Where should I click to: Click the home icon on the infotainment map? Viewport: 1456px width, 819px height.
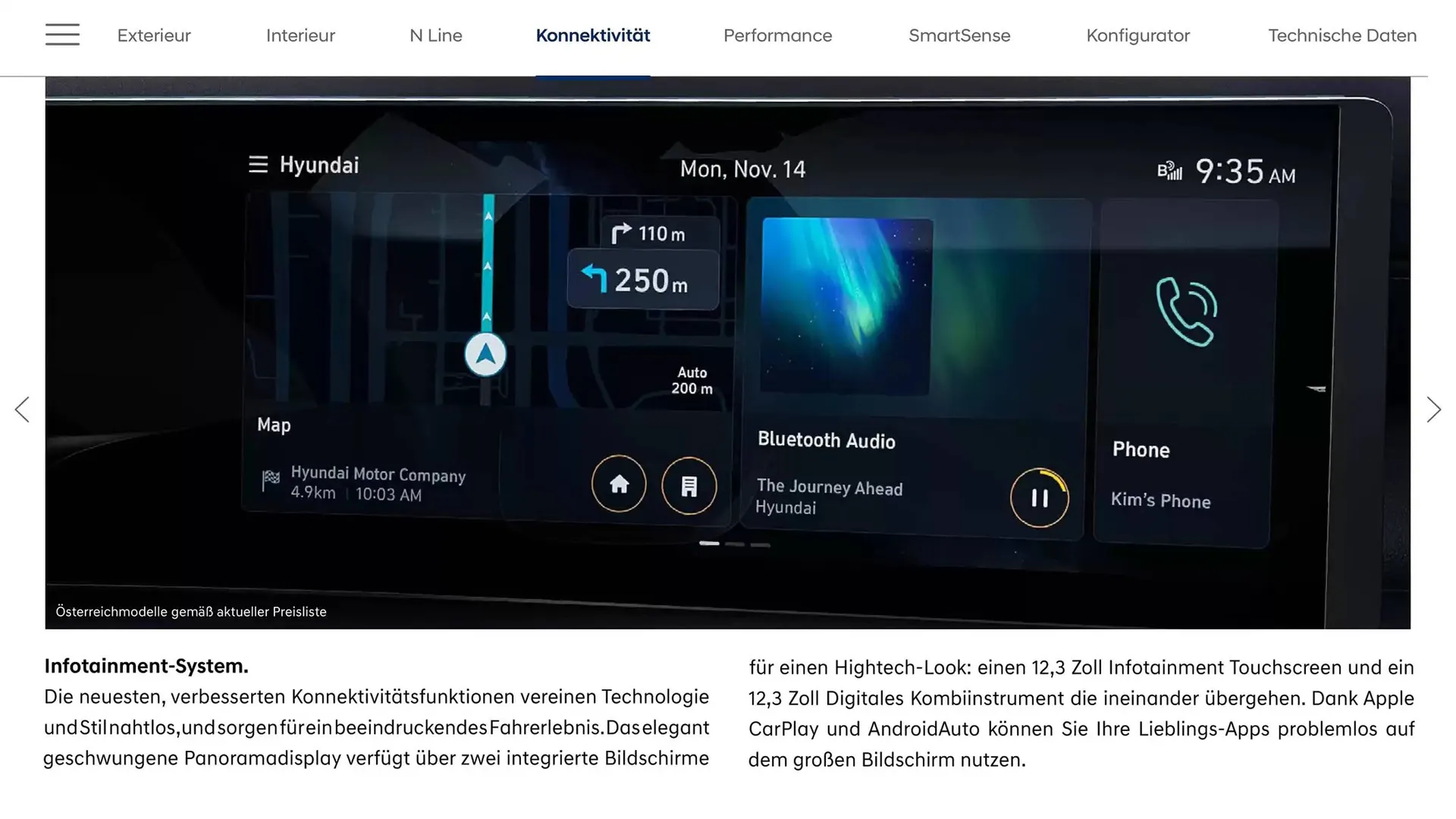click(x=620, y=485)
